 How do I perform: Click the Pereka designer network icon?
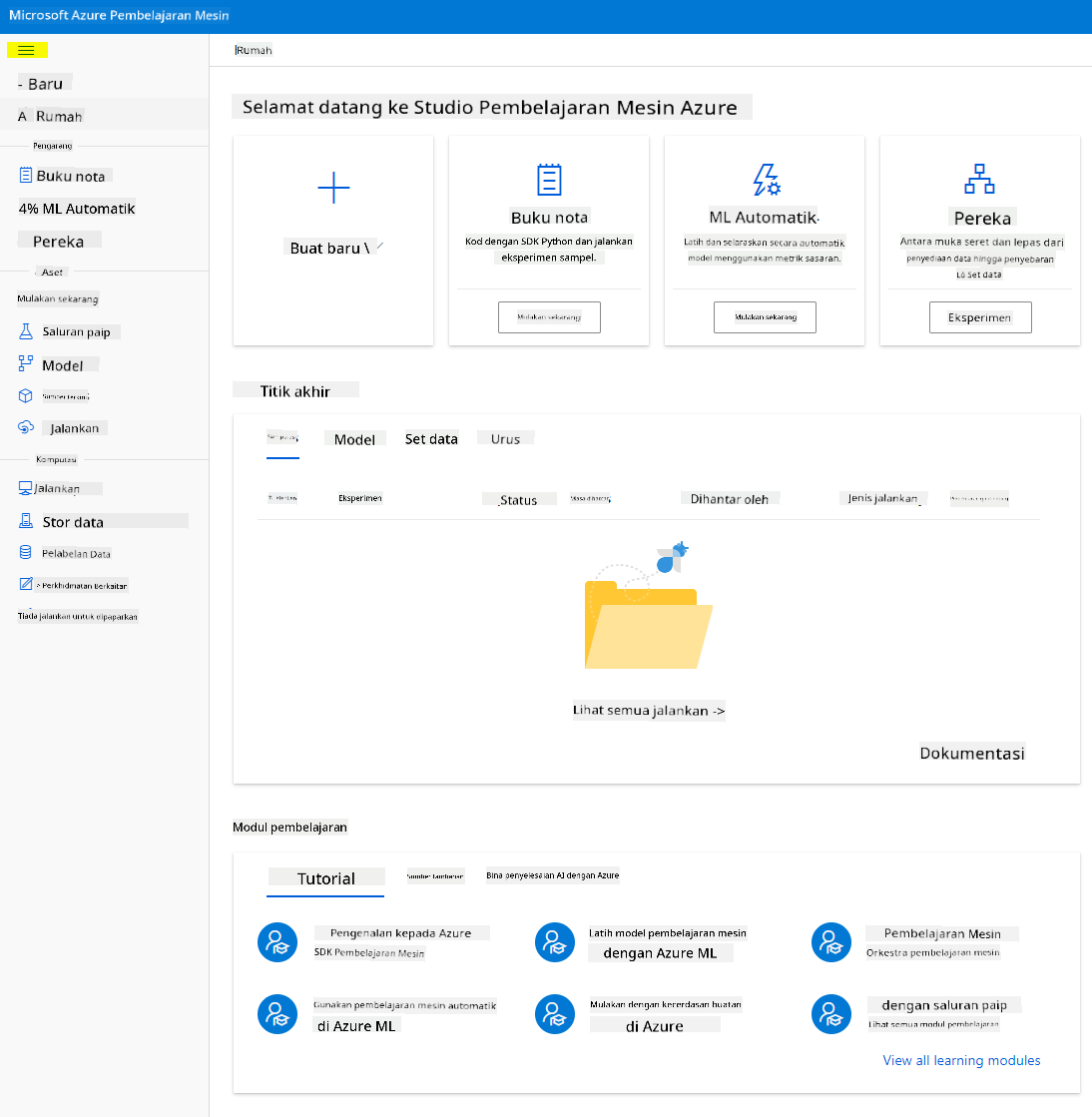pos(979,179)
